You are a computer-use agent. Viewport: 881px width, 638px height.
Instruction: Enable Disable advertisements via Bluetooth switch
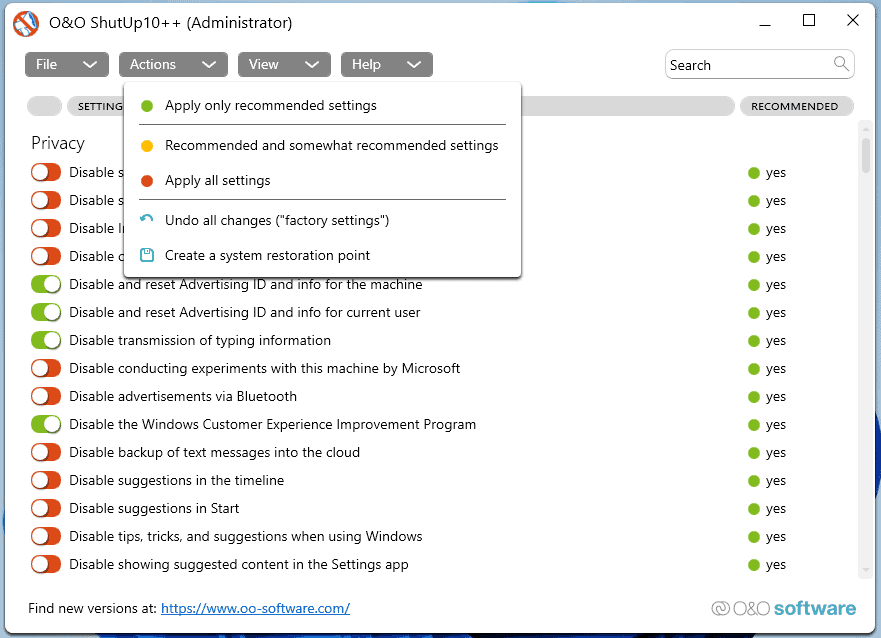(46, 396)
